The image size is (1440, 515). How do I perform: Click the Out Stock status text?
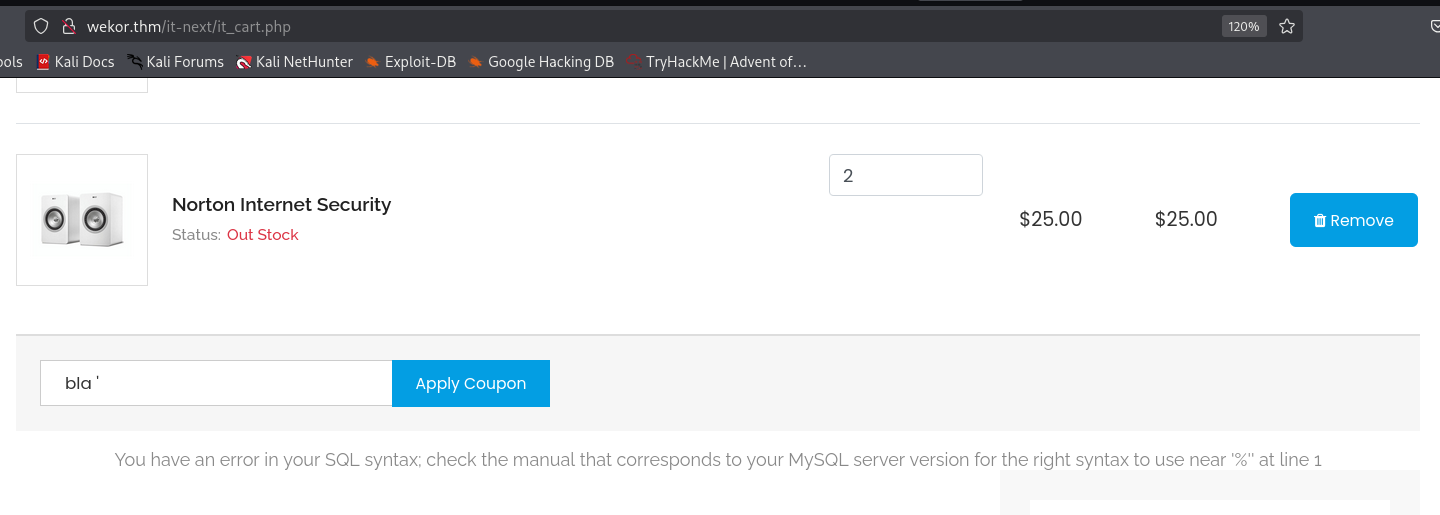[x=263, y=235]
